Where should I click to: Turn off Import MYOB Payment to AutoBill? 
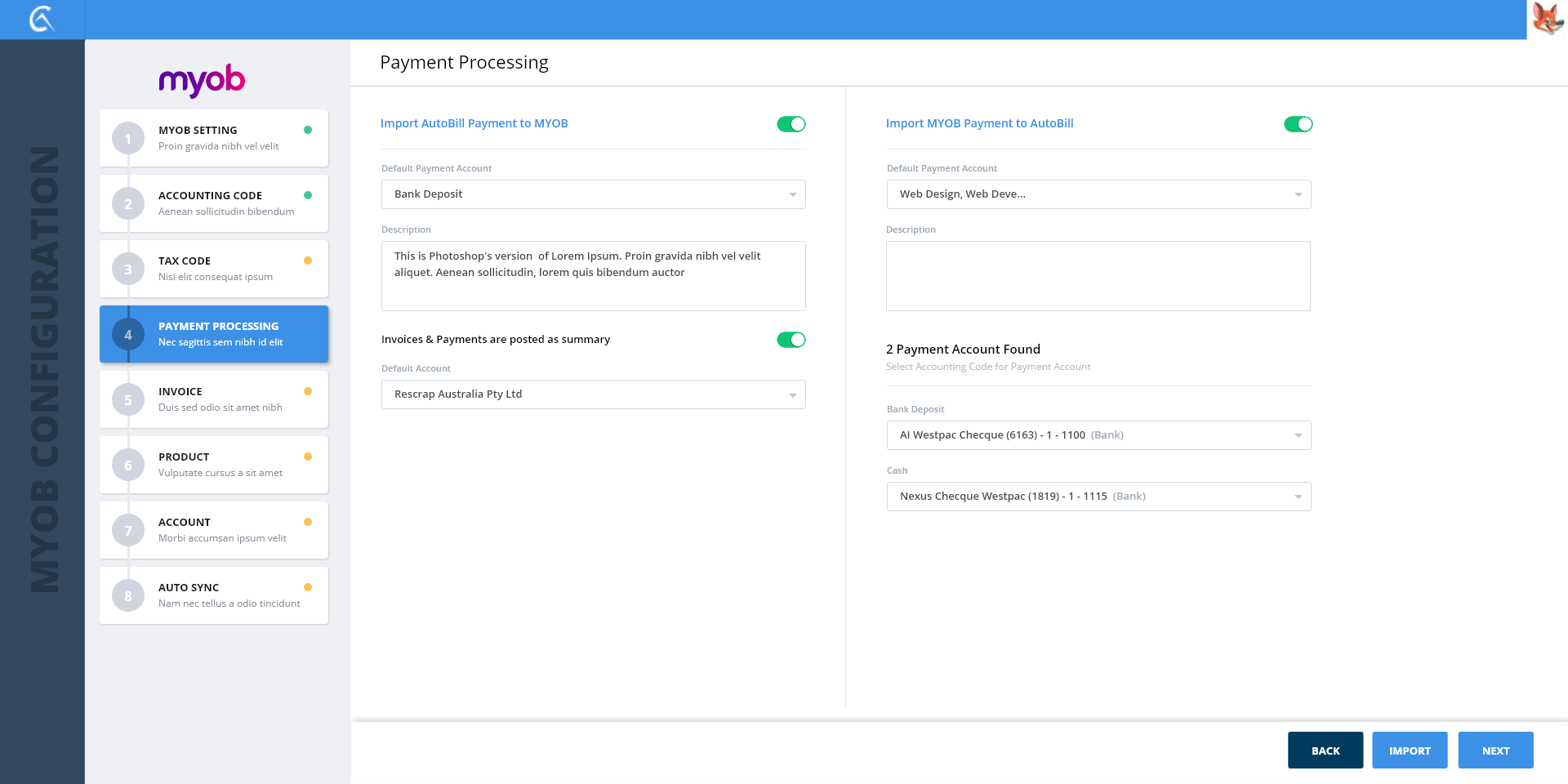click(1298, 124)
